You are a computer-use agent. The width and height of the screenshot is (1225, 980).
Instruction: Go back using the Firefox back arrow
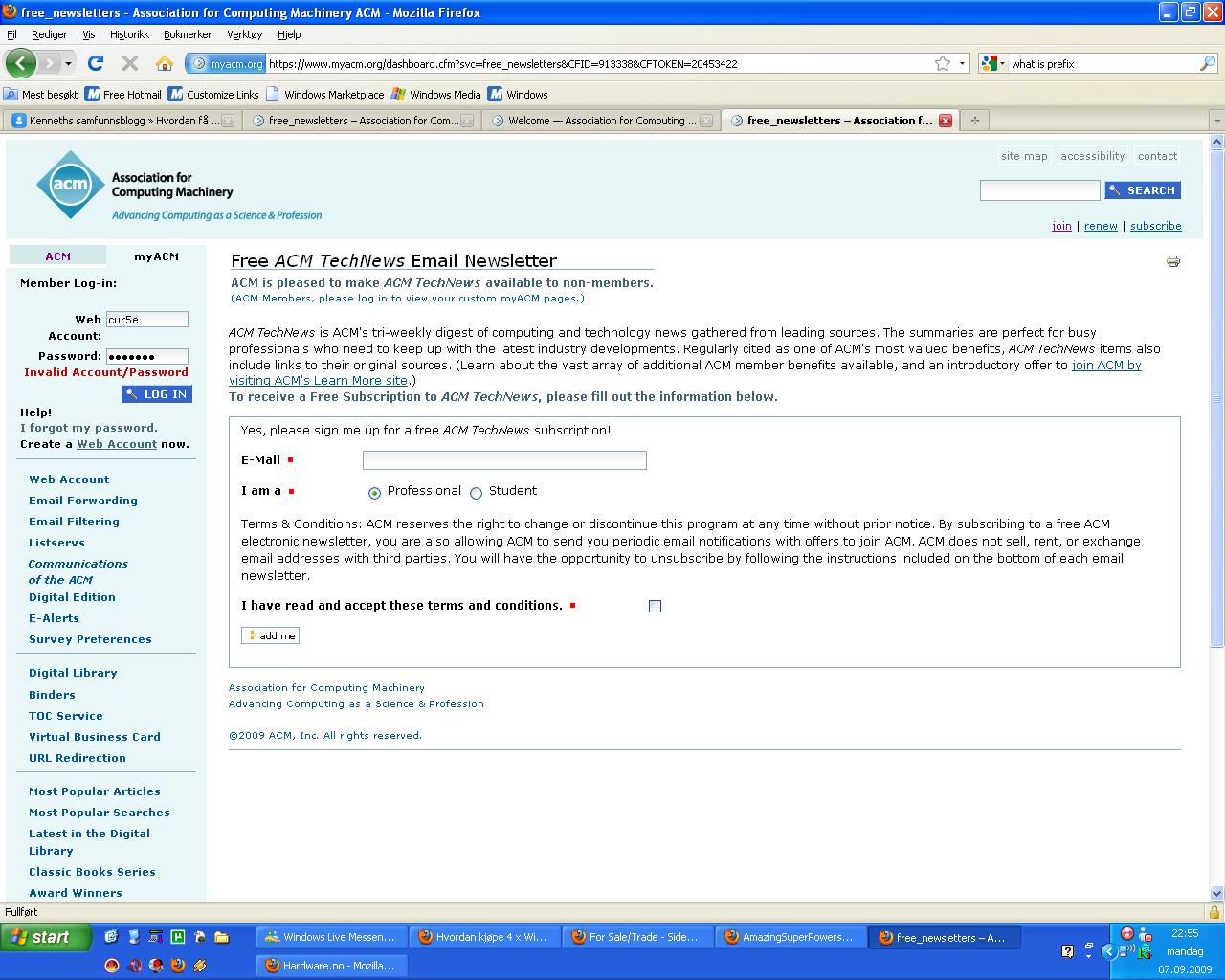20,64
